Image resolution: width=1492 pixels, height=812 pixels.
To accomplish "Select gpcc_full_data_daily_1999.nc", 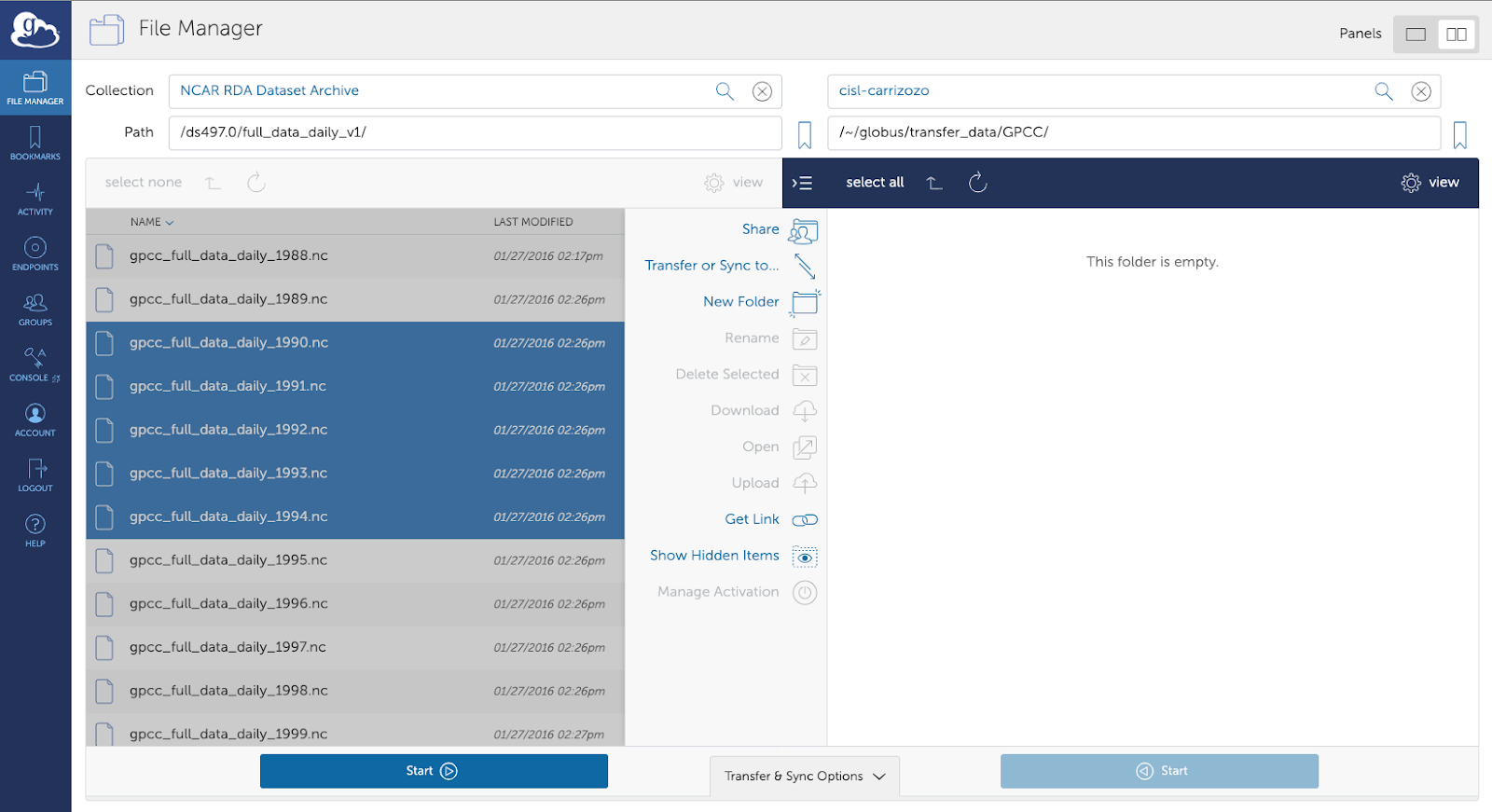I will [355, 730].
